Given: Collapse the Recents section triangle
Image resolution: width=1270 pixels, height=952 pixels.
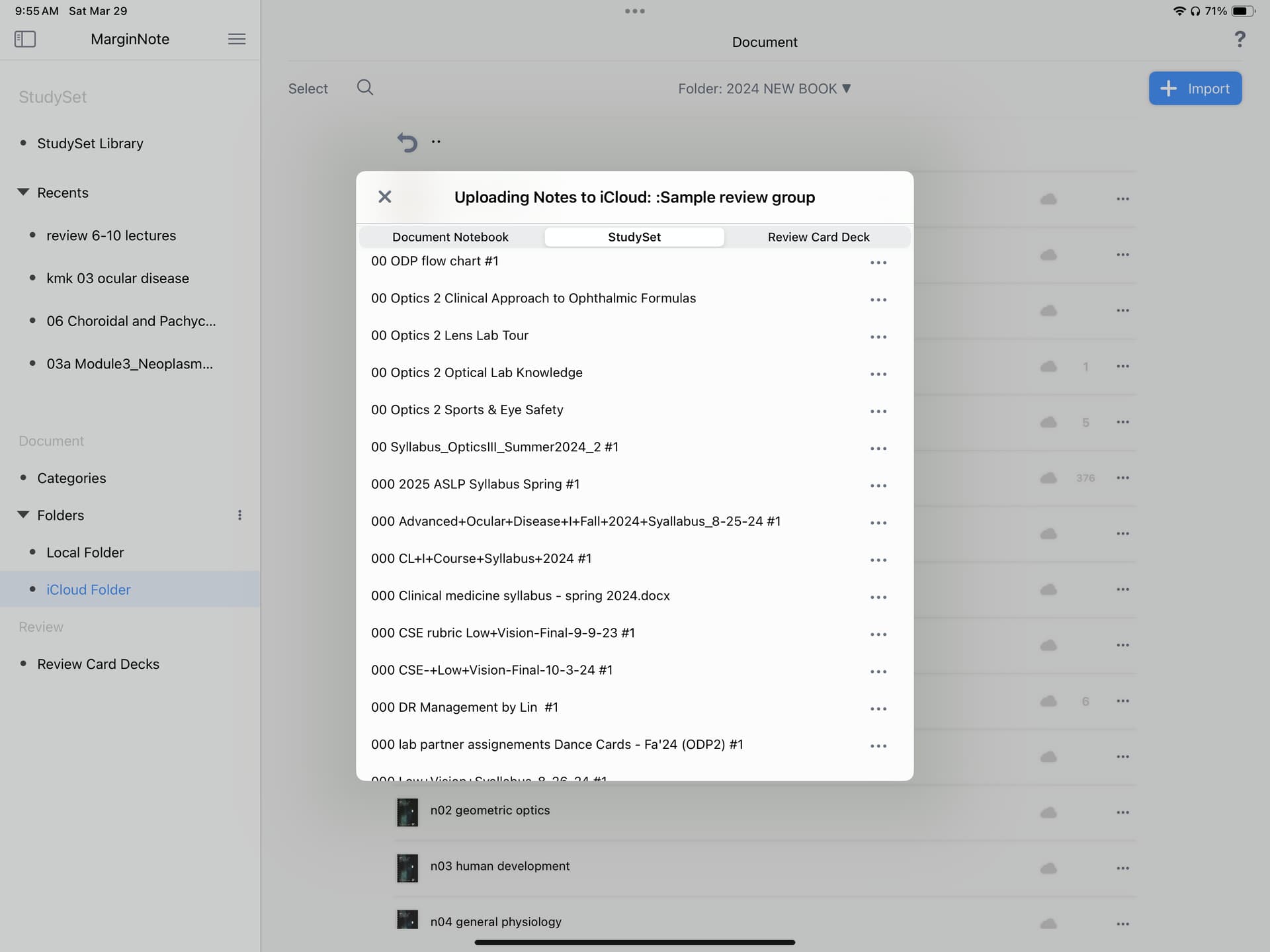Looking at the screenshot, I should pyautogui.click(x=23, y=193).
